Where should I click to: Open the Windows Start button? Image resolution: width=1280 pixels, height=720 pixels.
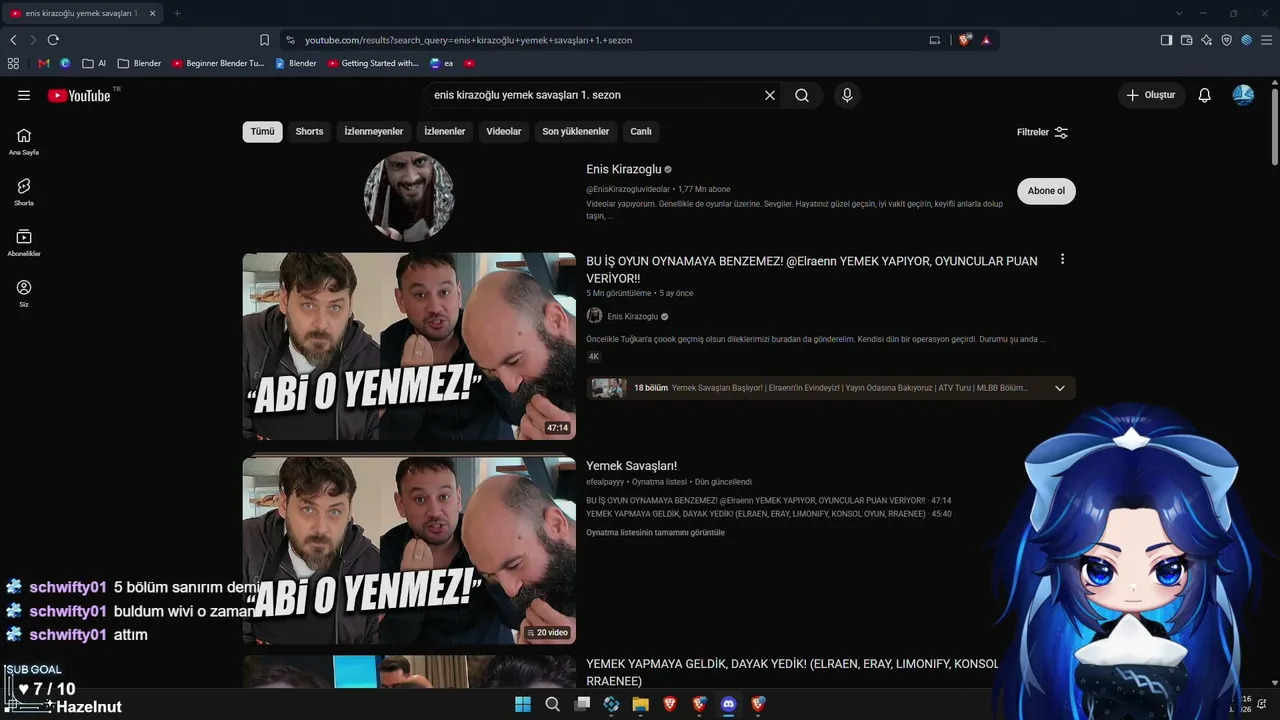coord(523,704)
